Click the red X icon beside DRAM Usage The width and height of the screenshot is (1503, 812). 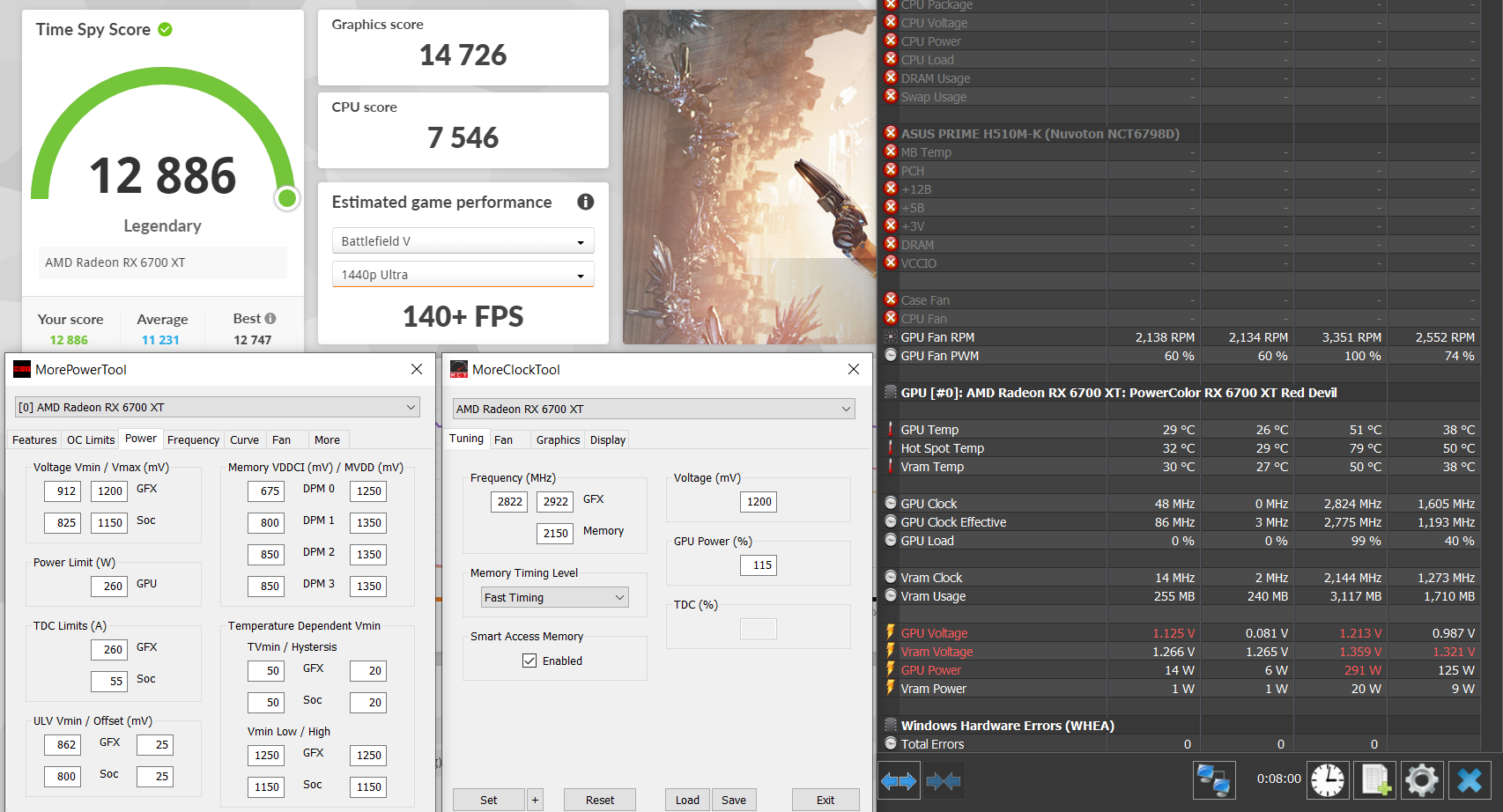pos(891,78)
